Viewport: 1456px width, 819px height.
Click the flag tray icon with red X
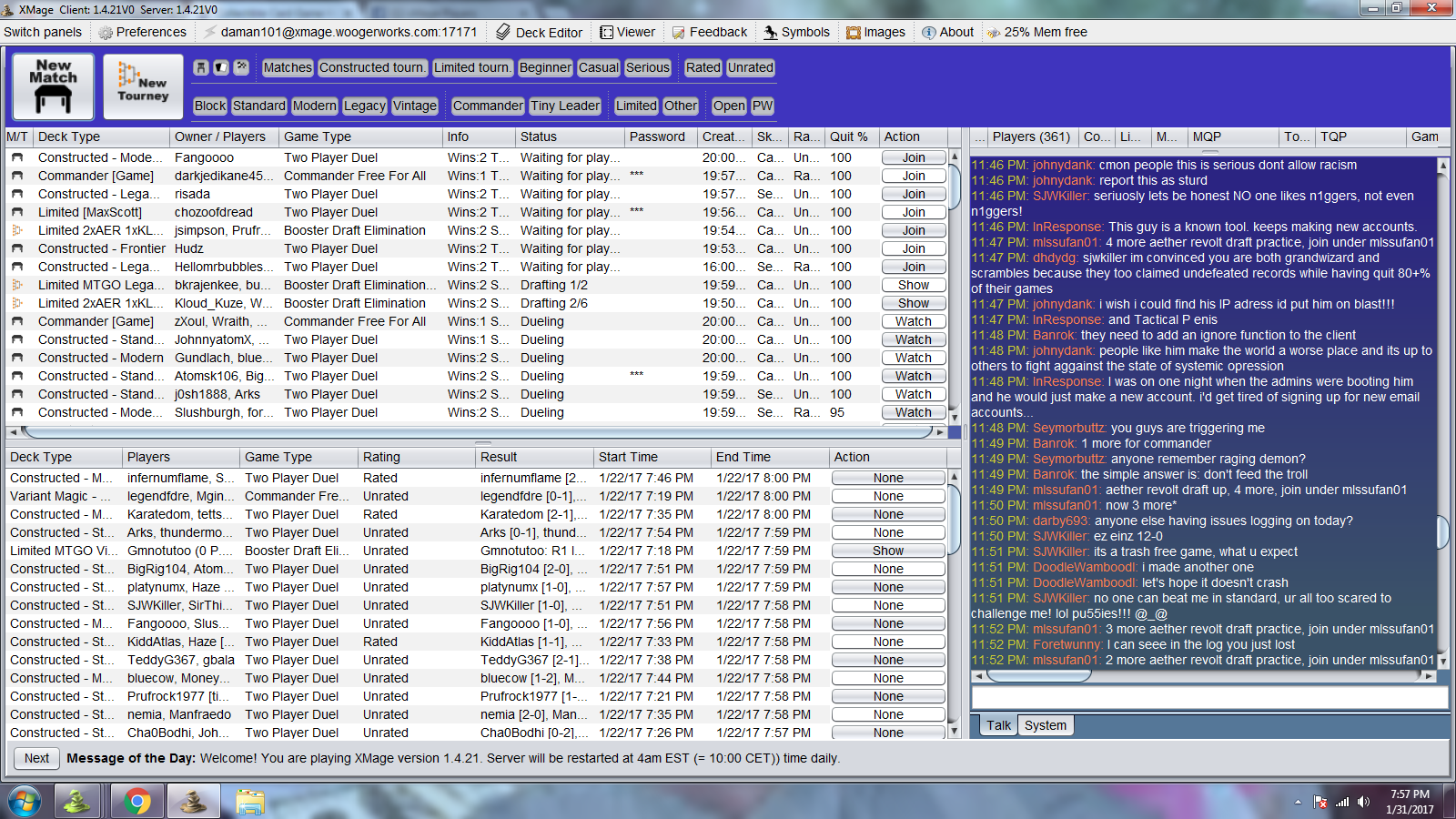(x=1320, y=802)
